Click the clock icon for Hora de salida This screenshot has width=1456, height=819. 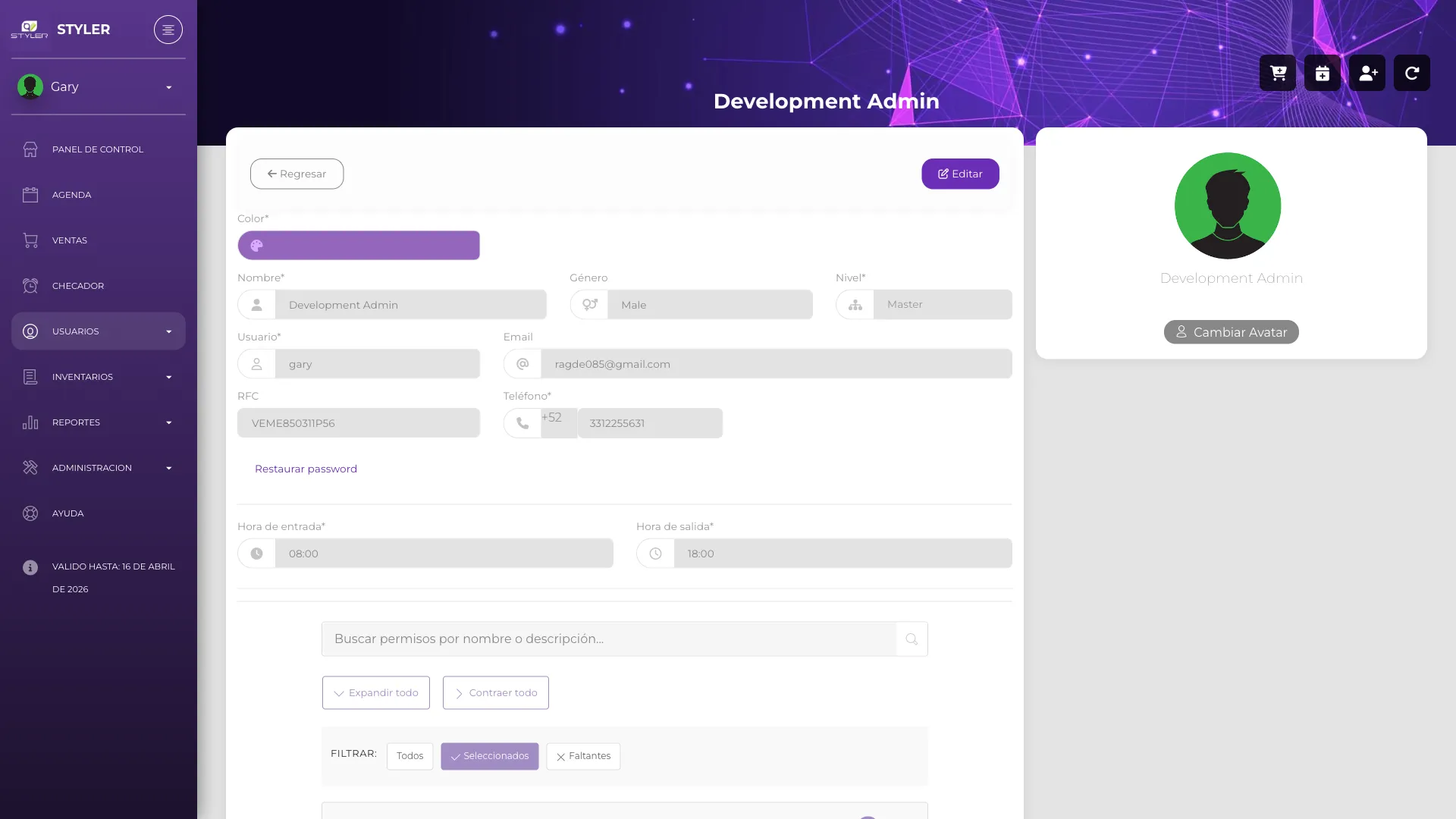coord(656,554)
